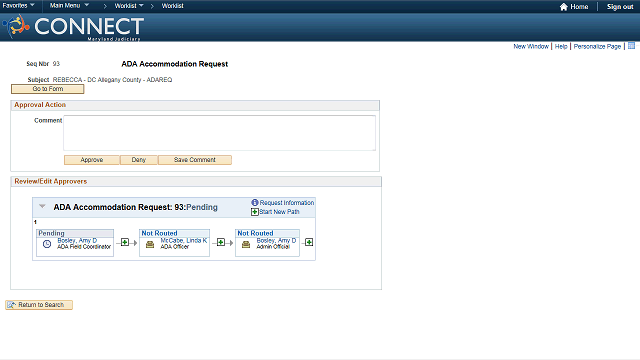640x360 pixels.
Task: Click the Return to Search button
Action: coord(39,305)
